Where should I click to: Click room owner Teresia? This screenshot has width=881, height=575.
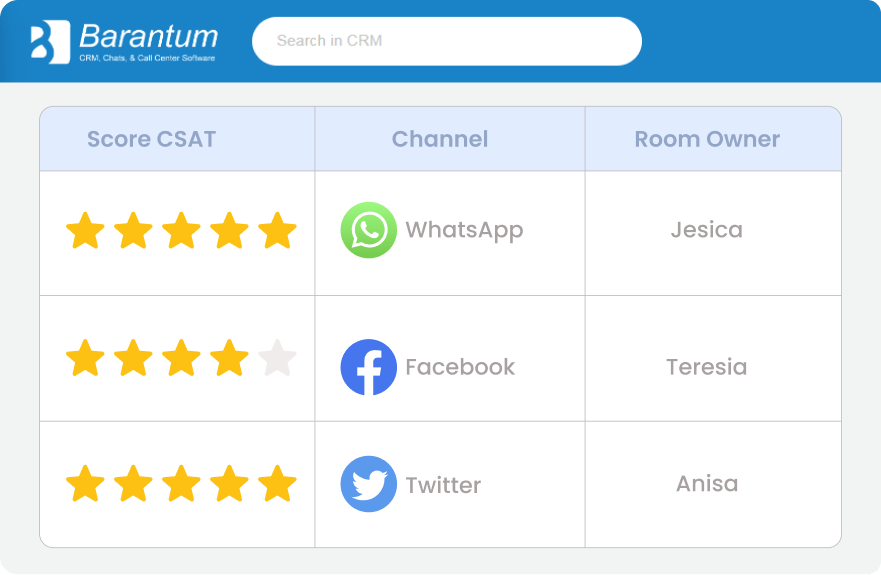pos(707,367)
